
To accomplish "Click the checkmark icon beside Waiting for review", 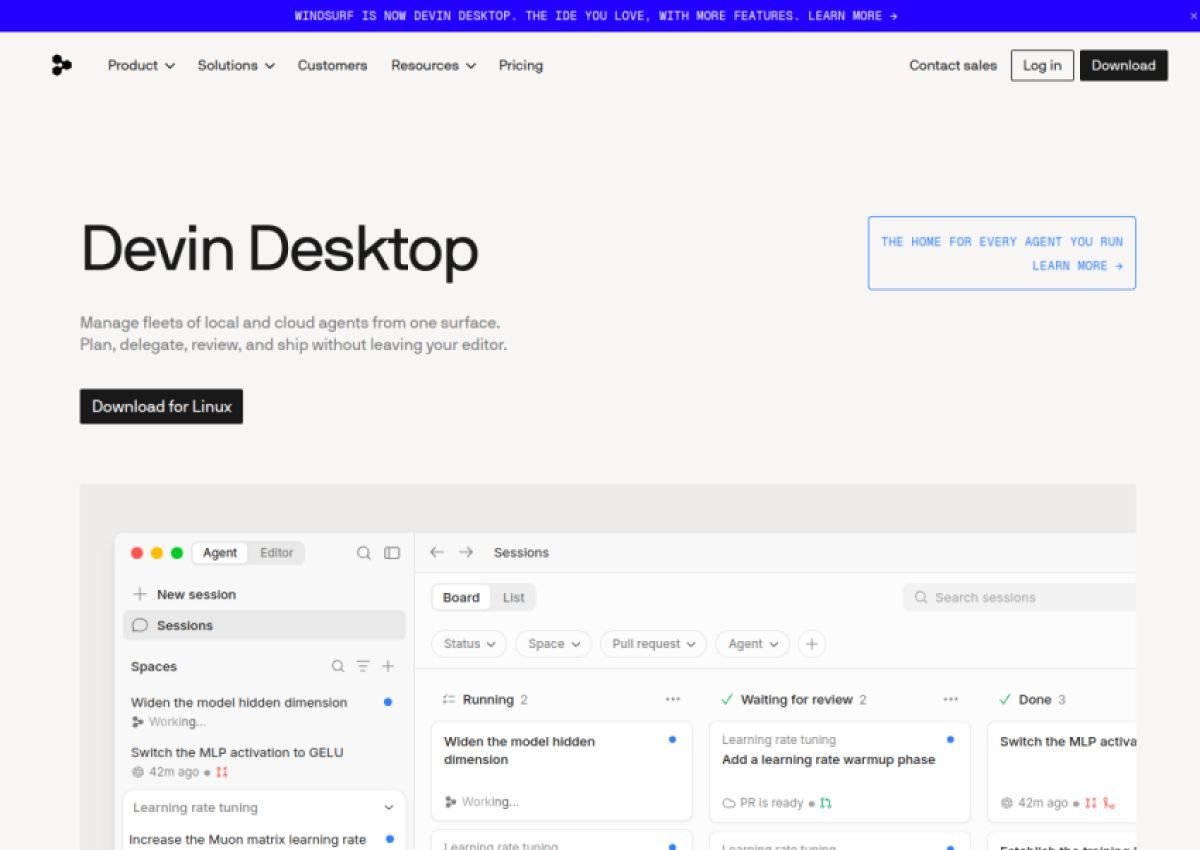I will pos(727,700).
